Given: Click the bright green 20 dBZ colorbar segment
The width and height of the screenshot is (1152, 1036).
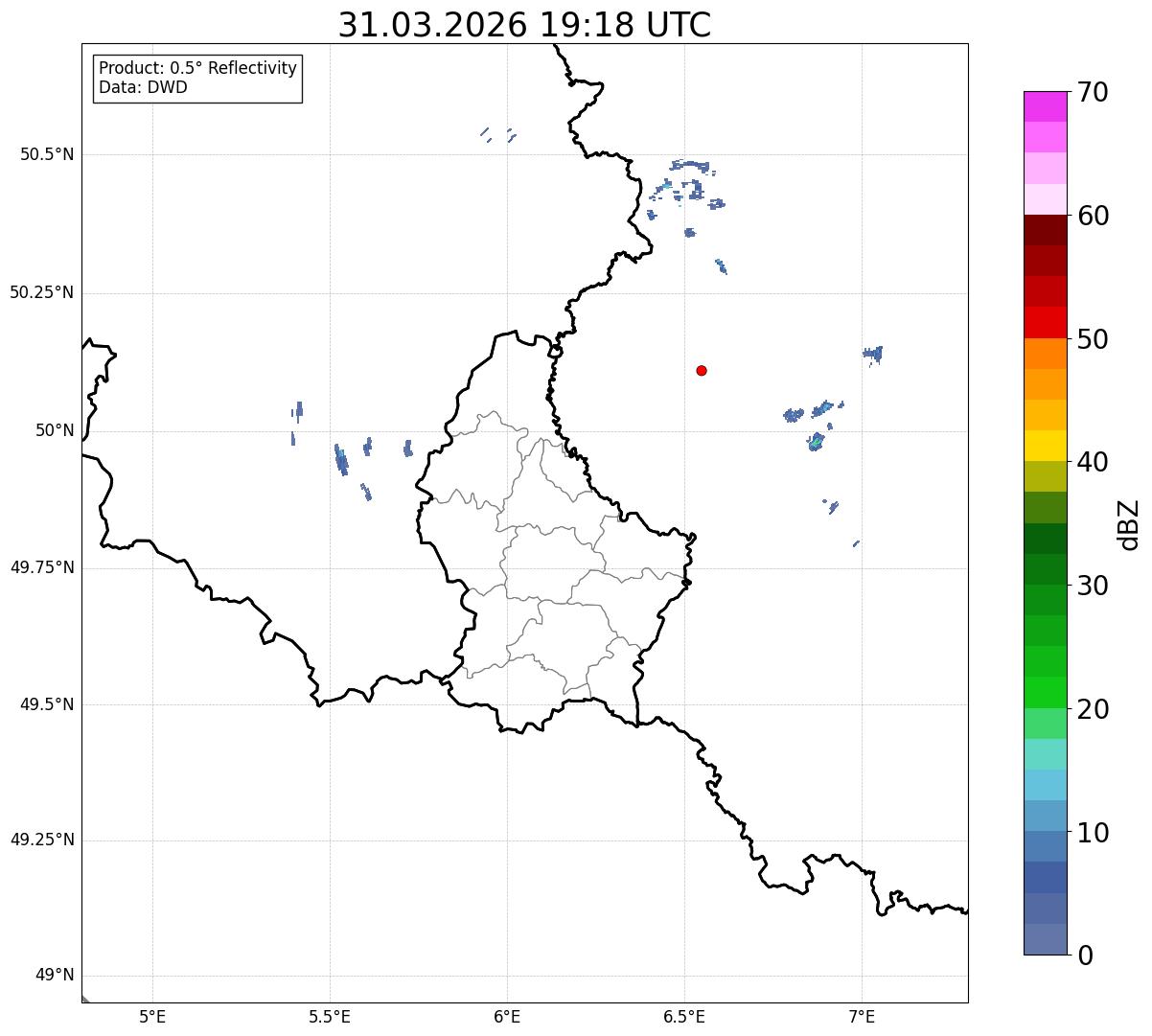Looking at the screenshot, I should (1045, 692).
